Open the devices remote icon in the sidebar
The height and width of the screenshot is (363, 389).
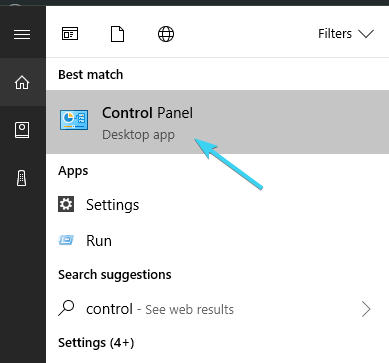22,178
